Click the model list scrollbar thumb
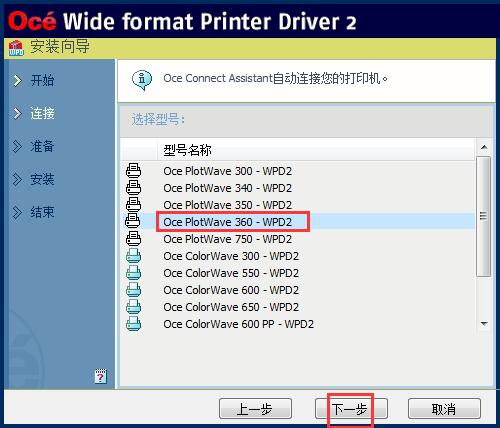This screenshot has height=428, width=500. [x=484, y=216]
